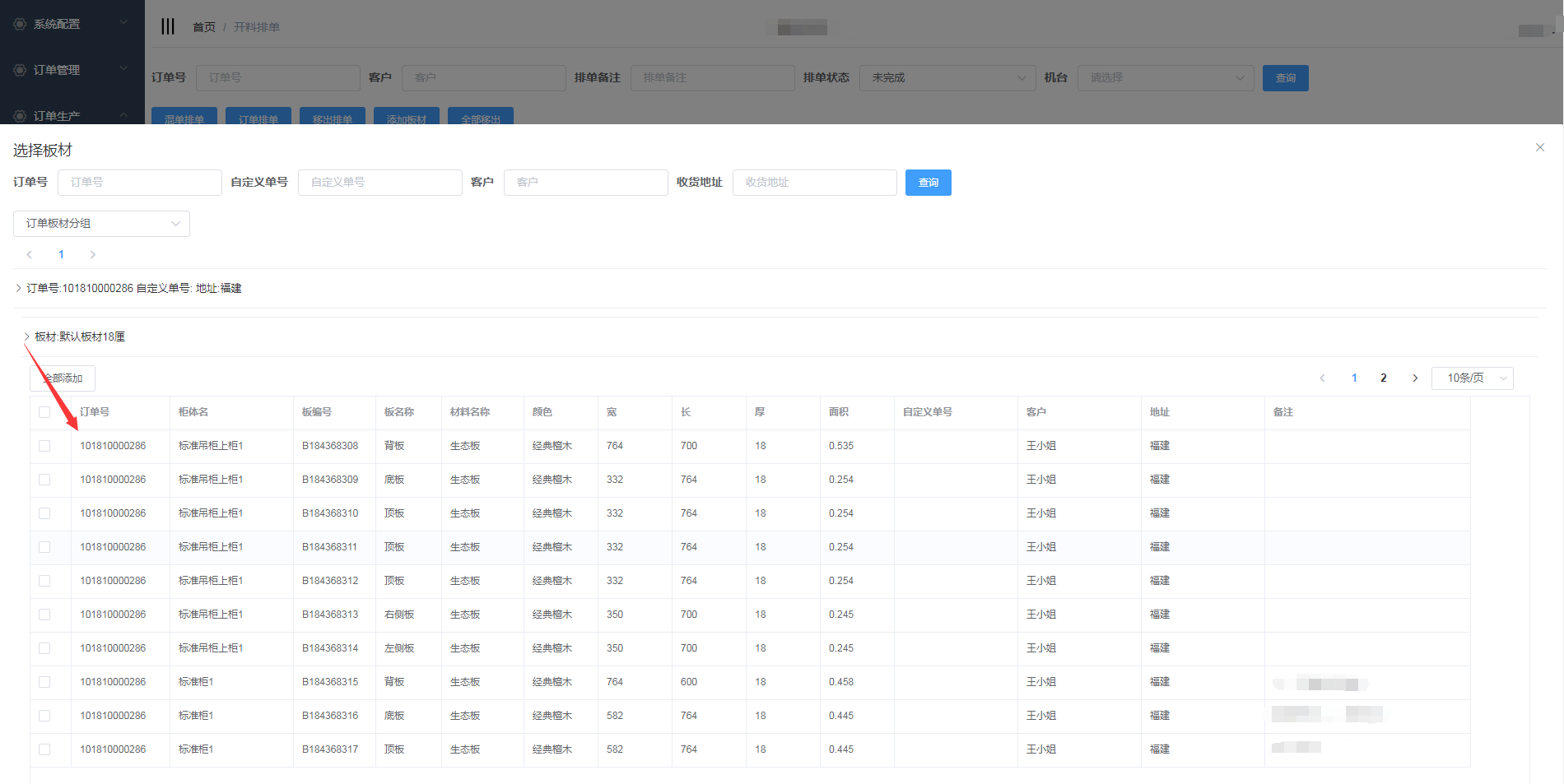Image resolution: width=1564 pixels, height=784 pixels.
Task: Go to next page arrow in table pagination
Action: pos(1415,378)
